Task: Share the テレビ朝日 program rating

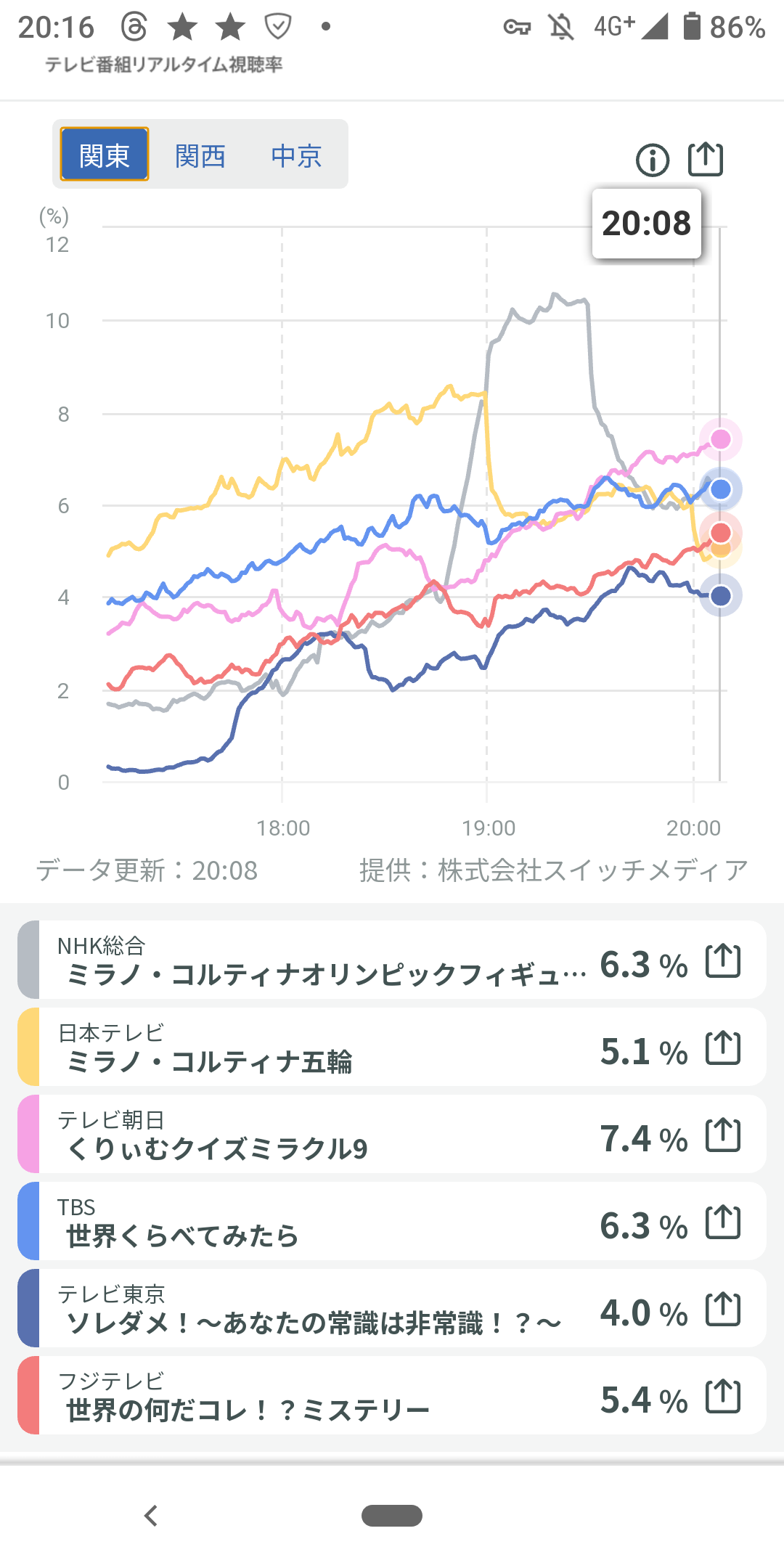Action: (723, 1135)
